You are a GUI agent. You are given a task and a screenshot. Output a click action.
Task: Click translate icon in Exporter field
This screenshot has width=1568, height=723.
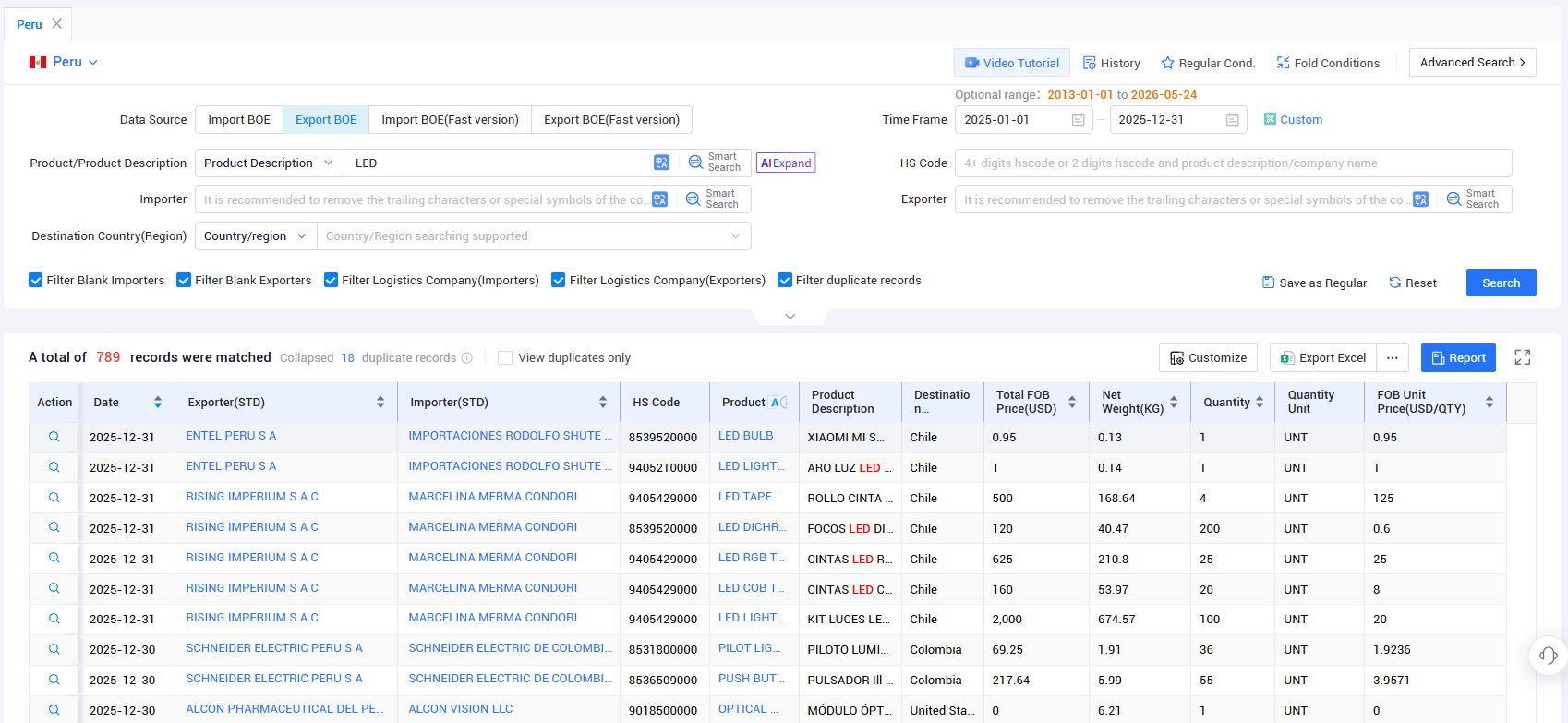pyautogui.click(x=1420, y=199)
